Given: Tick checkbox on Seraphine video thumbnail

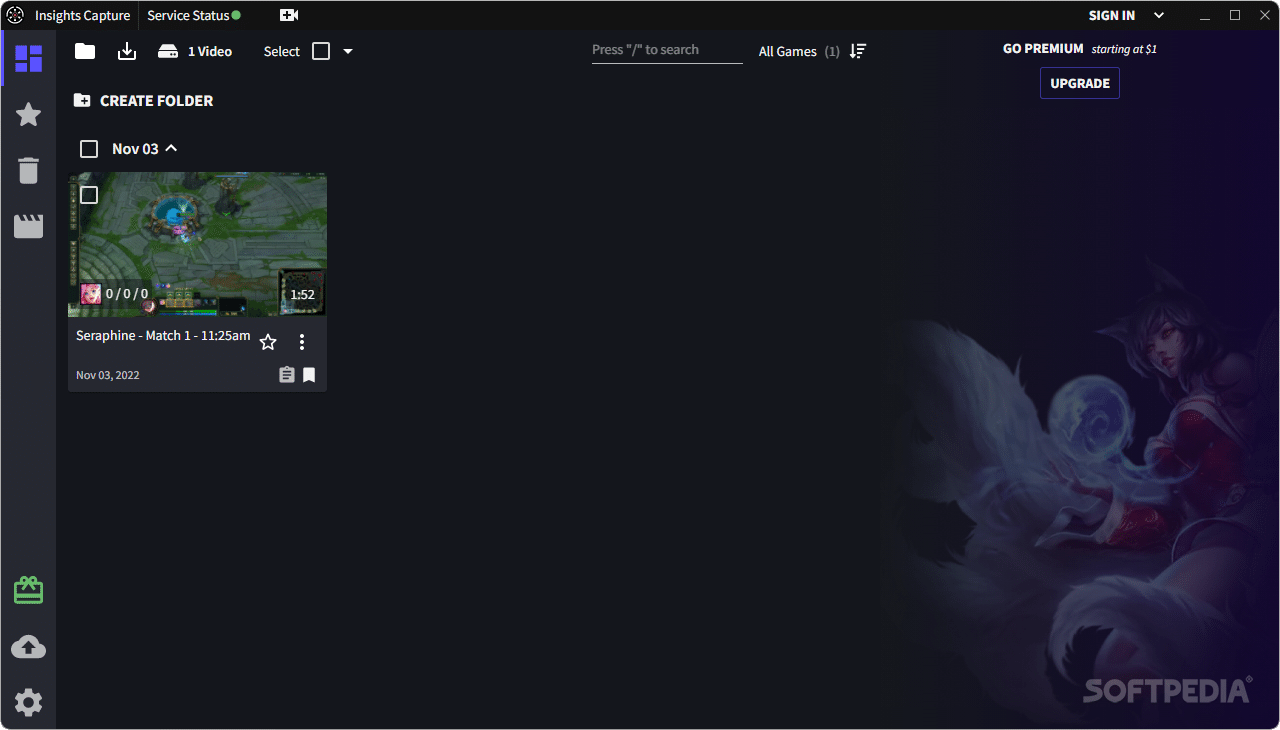Looking at the screenshot, I should click(89, 195).
